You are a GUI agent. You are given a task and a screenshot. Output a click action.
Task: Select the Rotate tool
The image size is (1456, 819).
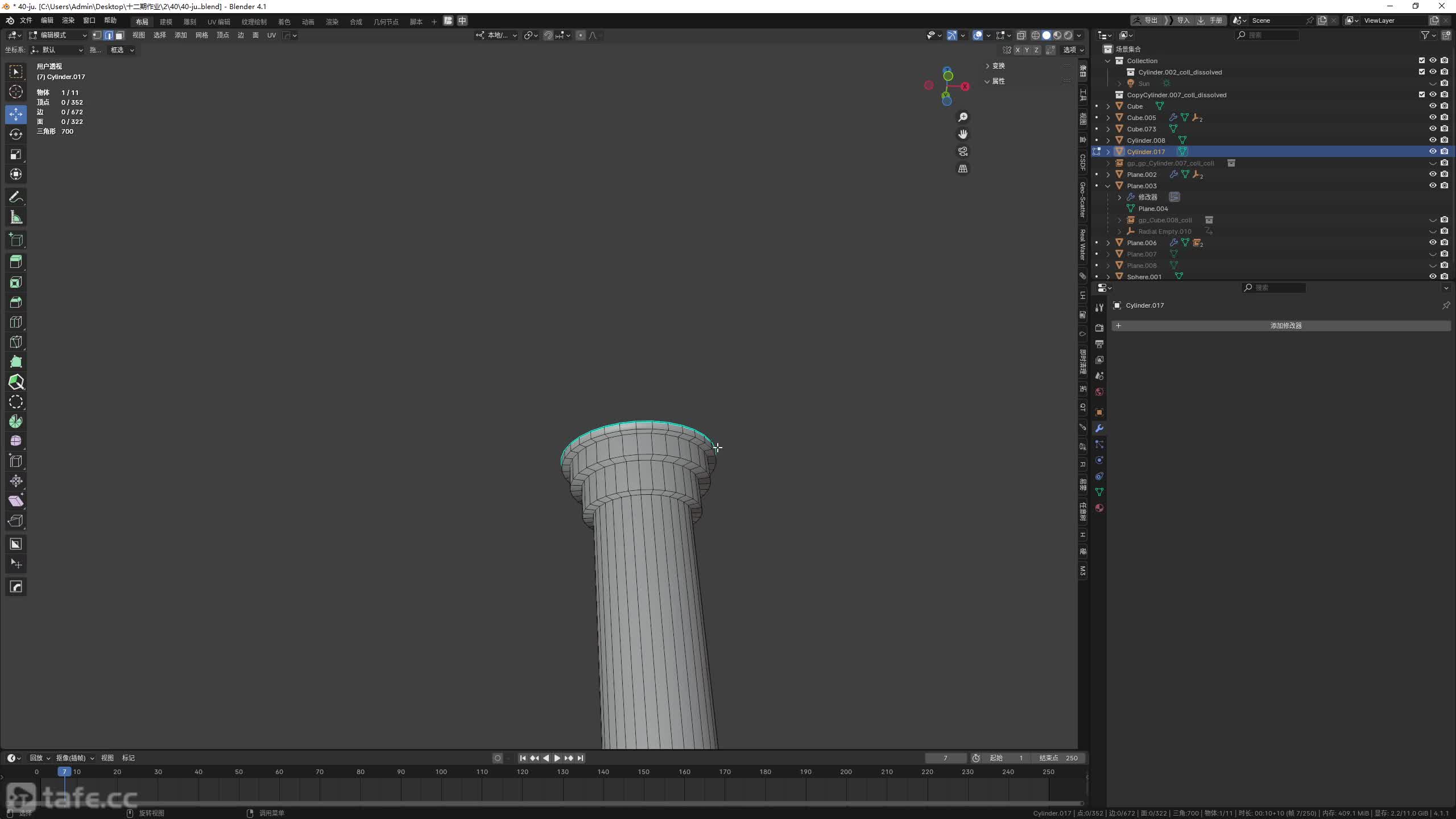[16, 134]
